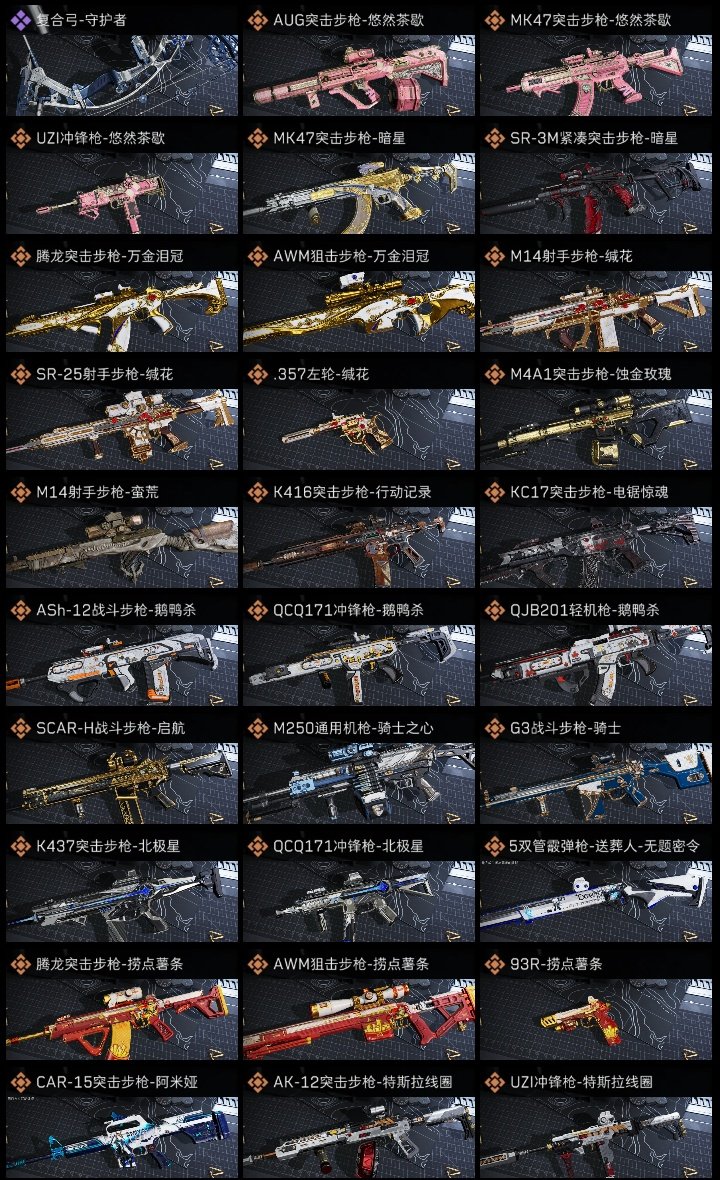720x1180 pixels.
Task: Click the purple rarity icon beside 复合弓-守护者
Action: [20, 20]
